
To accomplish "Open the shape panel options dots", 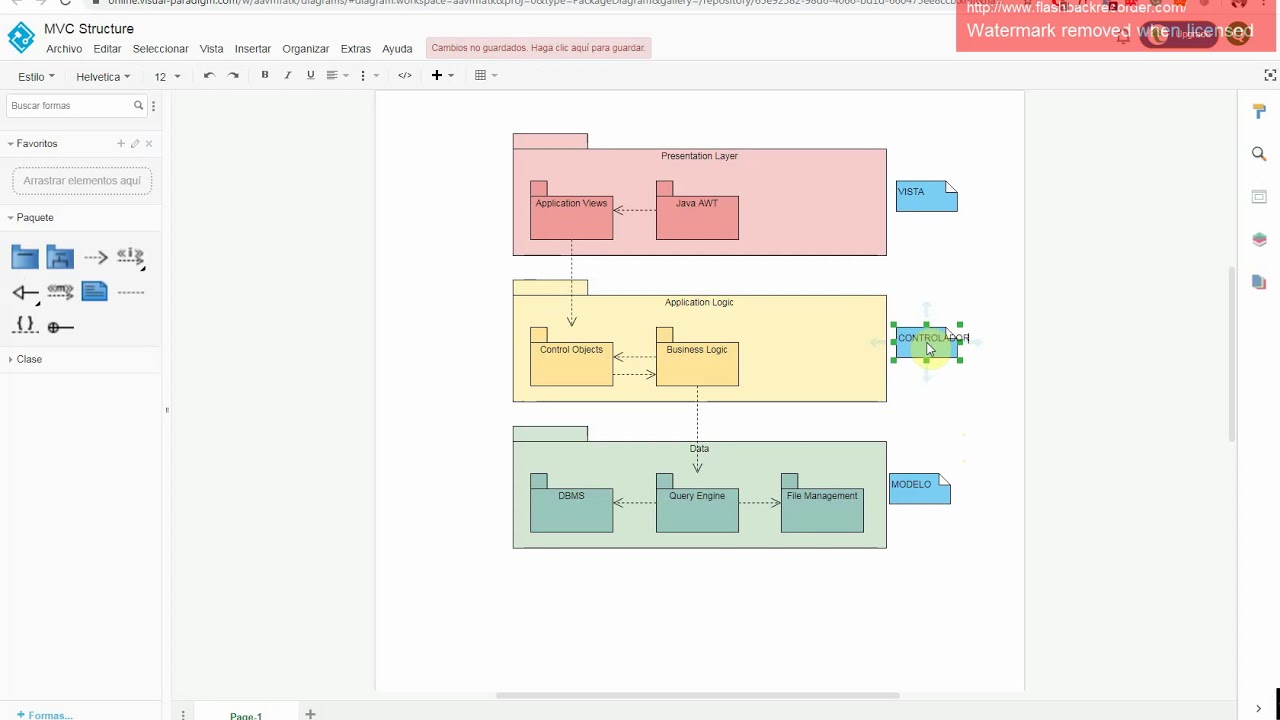I will click(x=153, y=106).
